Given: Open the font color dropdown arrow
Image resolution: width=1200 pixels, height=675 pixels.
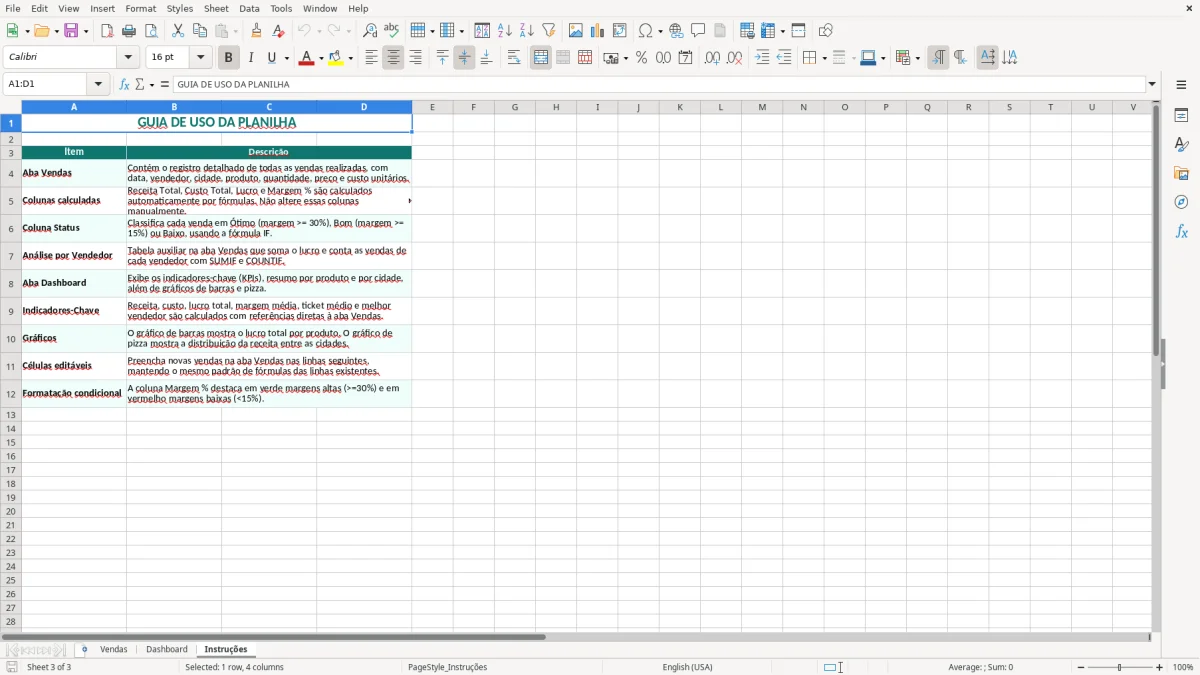Looking at the screenshot, I should click(x=321, y=58).
